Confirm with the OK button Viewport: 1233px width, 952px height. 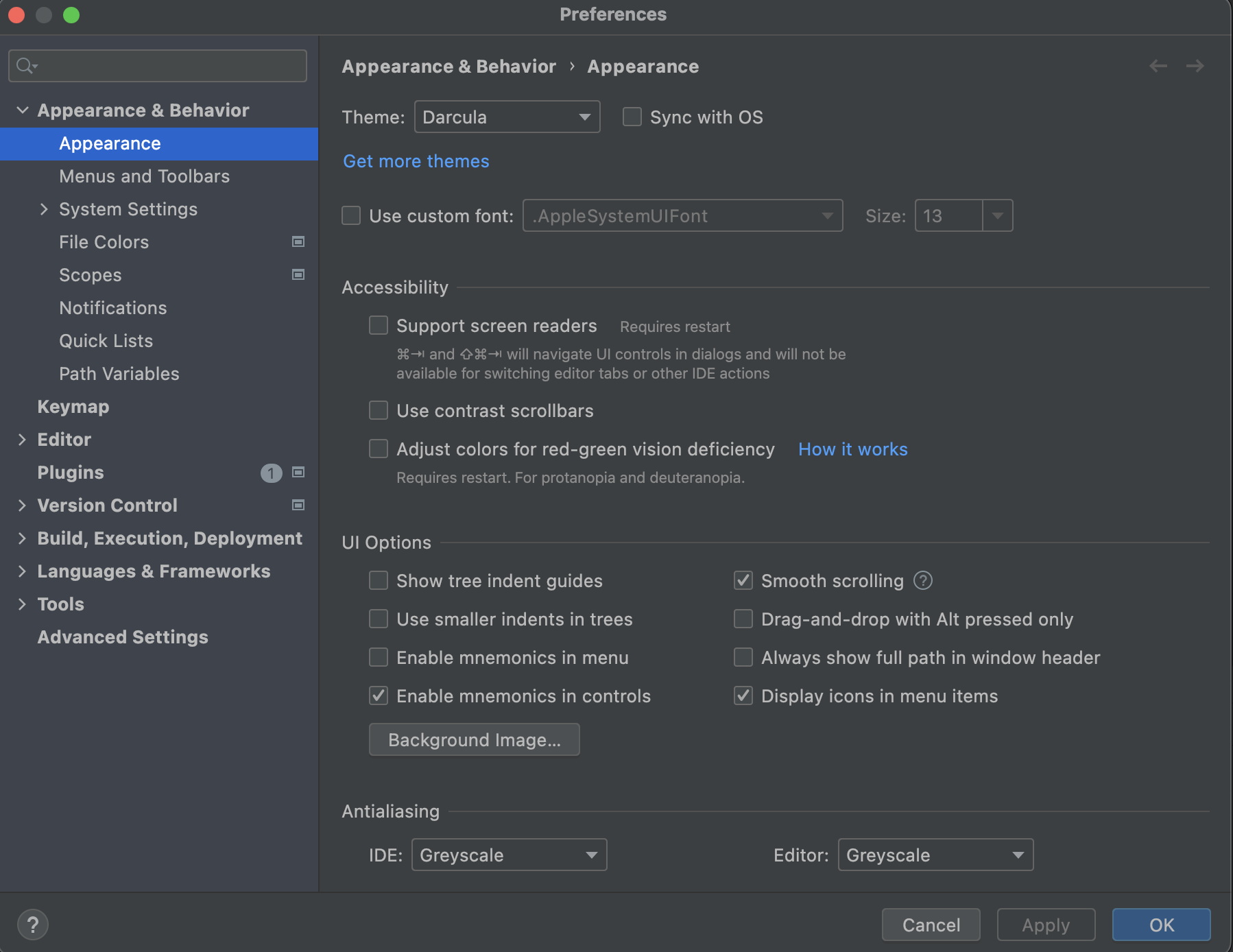click(1162, 925)
